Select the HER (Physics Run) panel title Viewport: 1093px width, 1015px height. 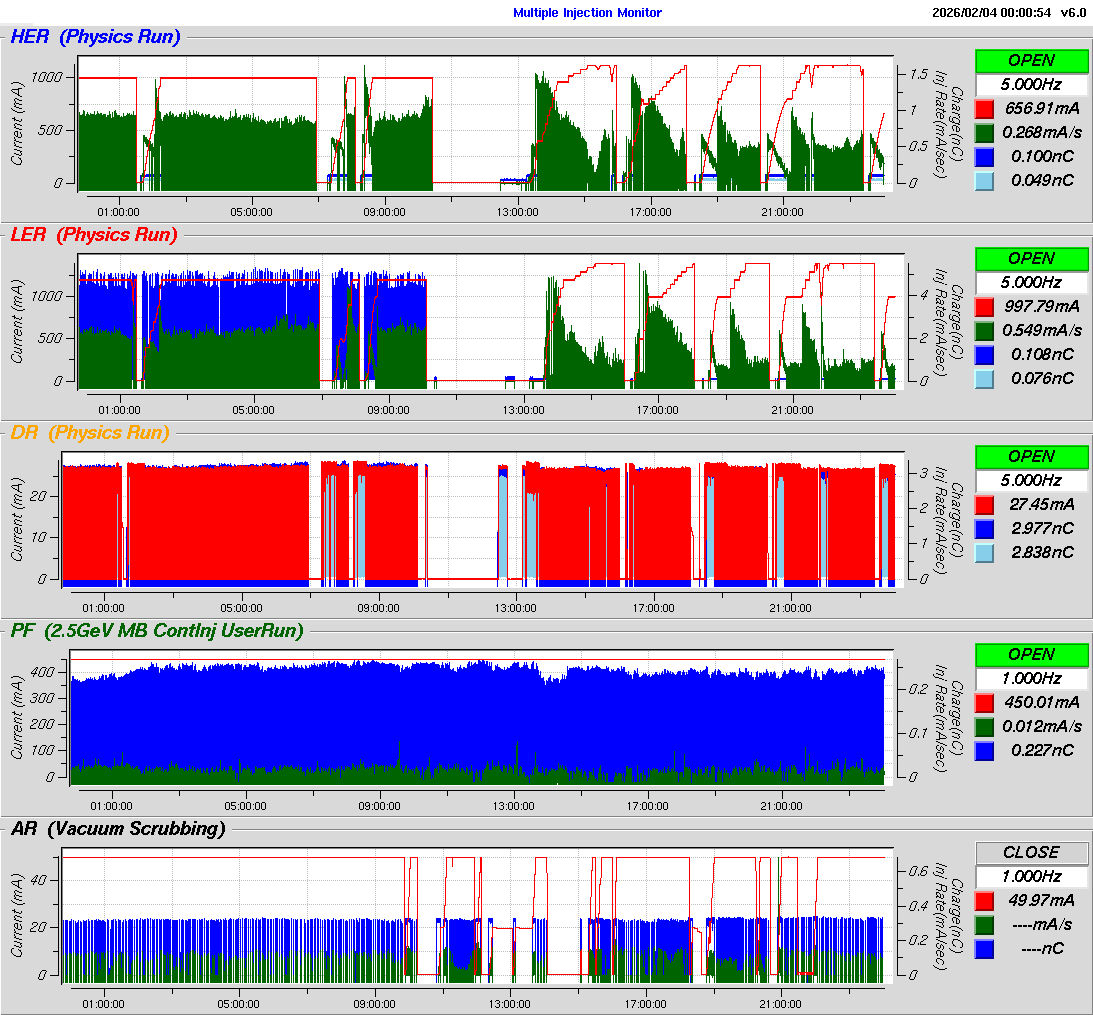(x=95, y=37)
